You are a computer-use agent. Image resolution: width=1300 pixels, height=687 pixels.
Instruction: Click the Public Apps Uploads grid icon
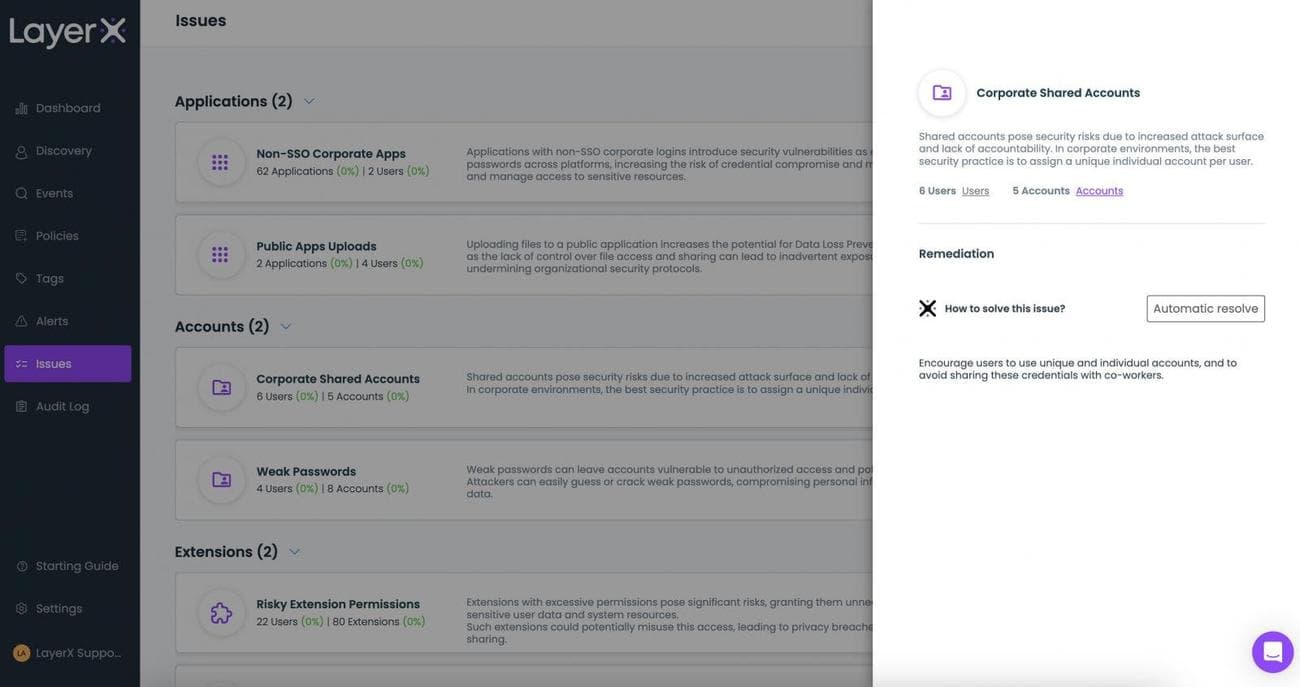tap(220, 255)
